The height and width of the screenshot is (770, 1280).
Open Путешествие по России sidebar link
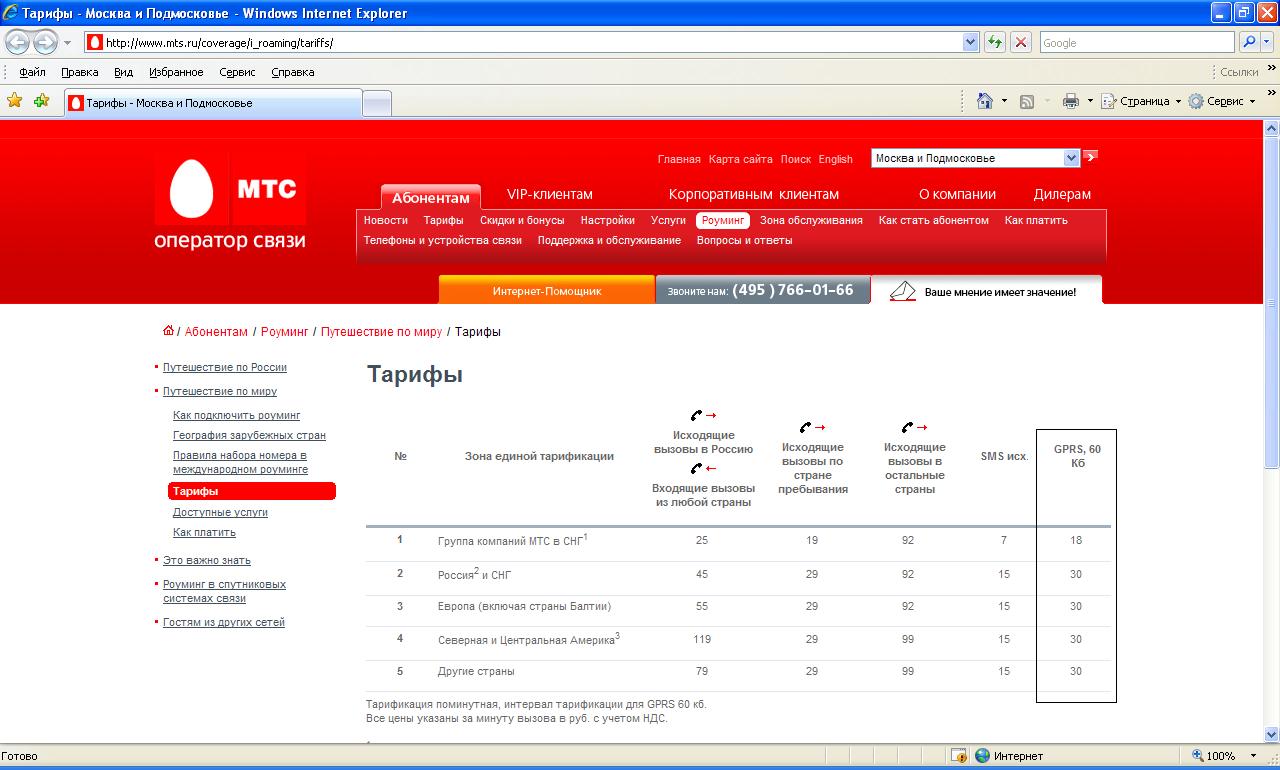coord(225,367)
